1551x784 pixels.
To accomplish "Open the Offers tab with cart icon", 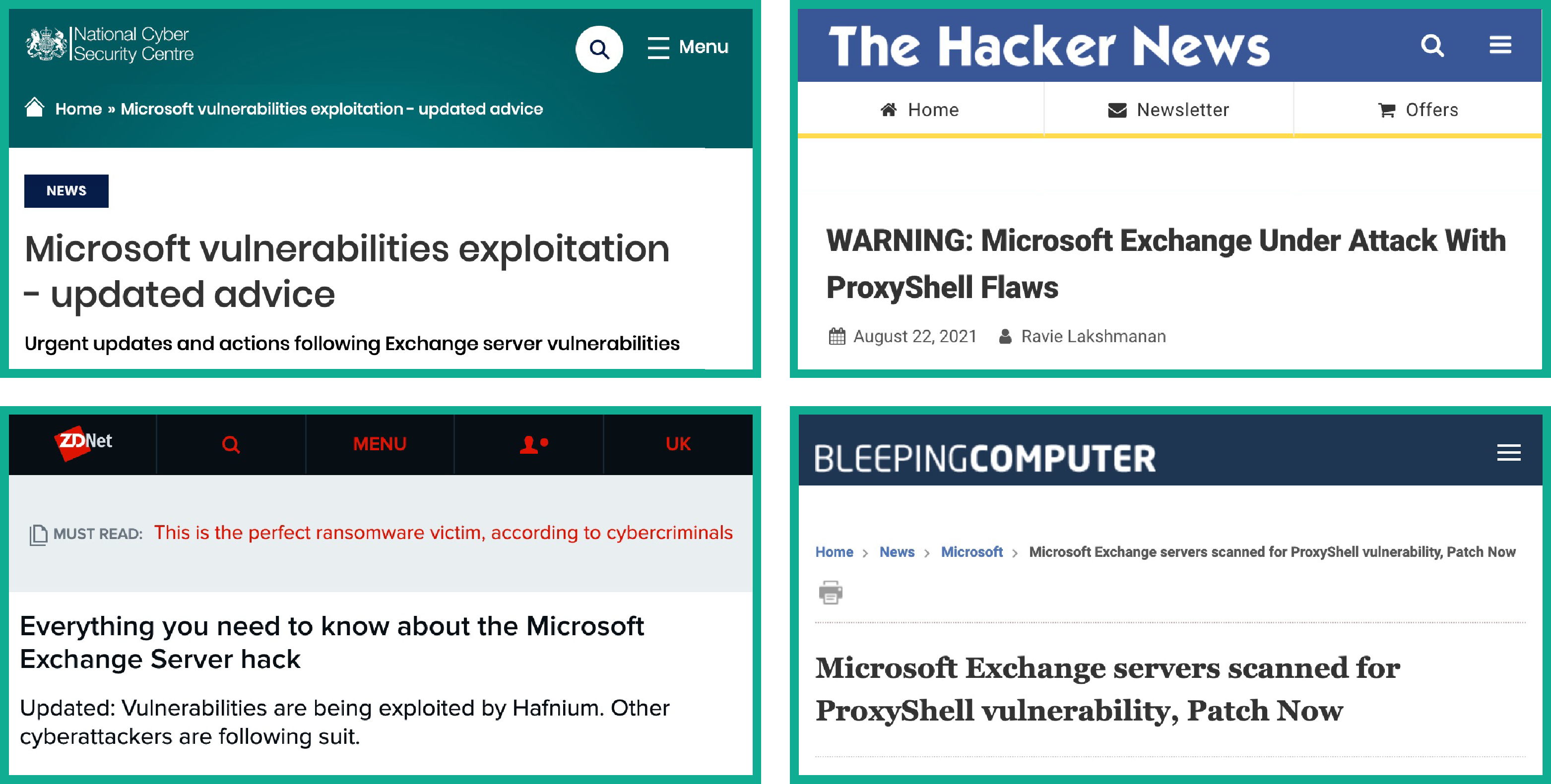I will point(1418,110).
